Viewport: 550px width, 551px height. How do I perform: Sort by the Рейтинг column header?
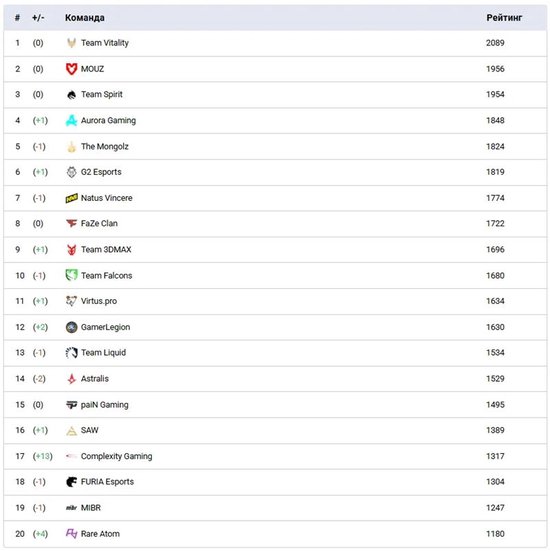point(504,18)
